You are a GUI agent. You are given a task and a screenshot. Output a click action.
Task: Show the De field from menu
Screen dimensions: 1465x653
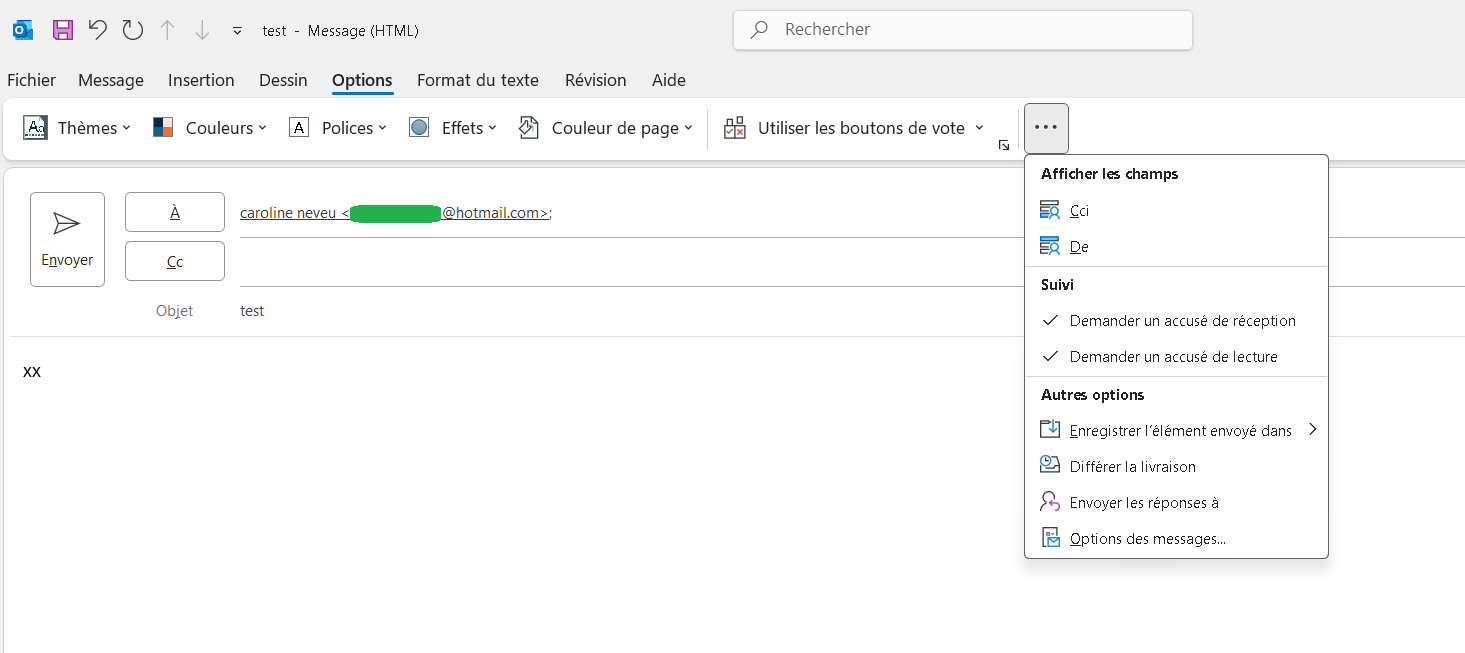(x=1176, y=247)
